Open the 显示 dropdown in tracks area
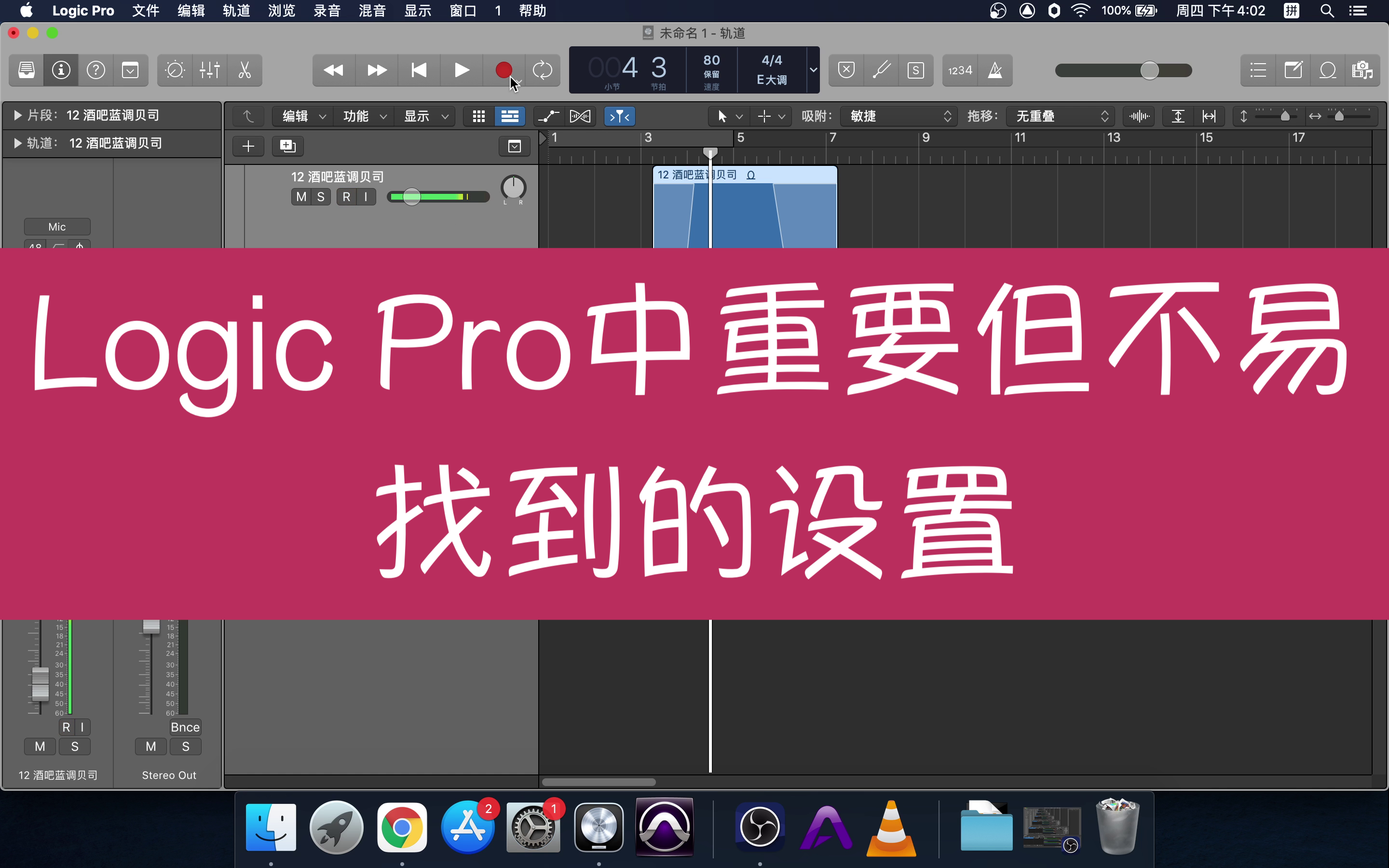Viewport: 1389px width, 868px height. 425,116
